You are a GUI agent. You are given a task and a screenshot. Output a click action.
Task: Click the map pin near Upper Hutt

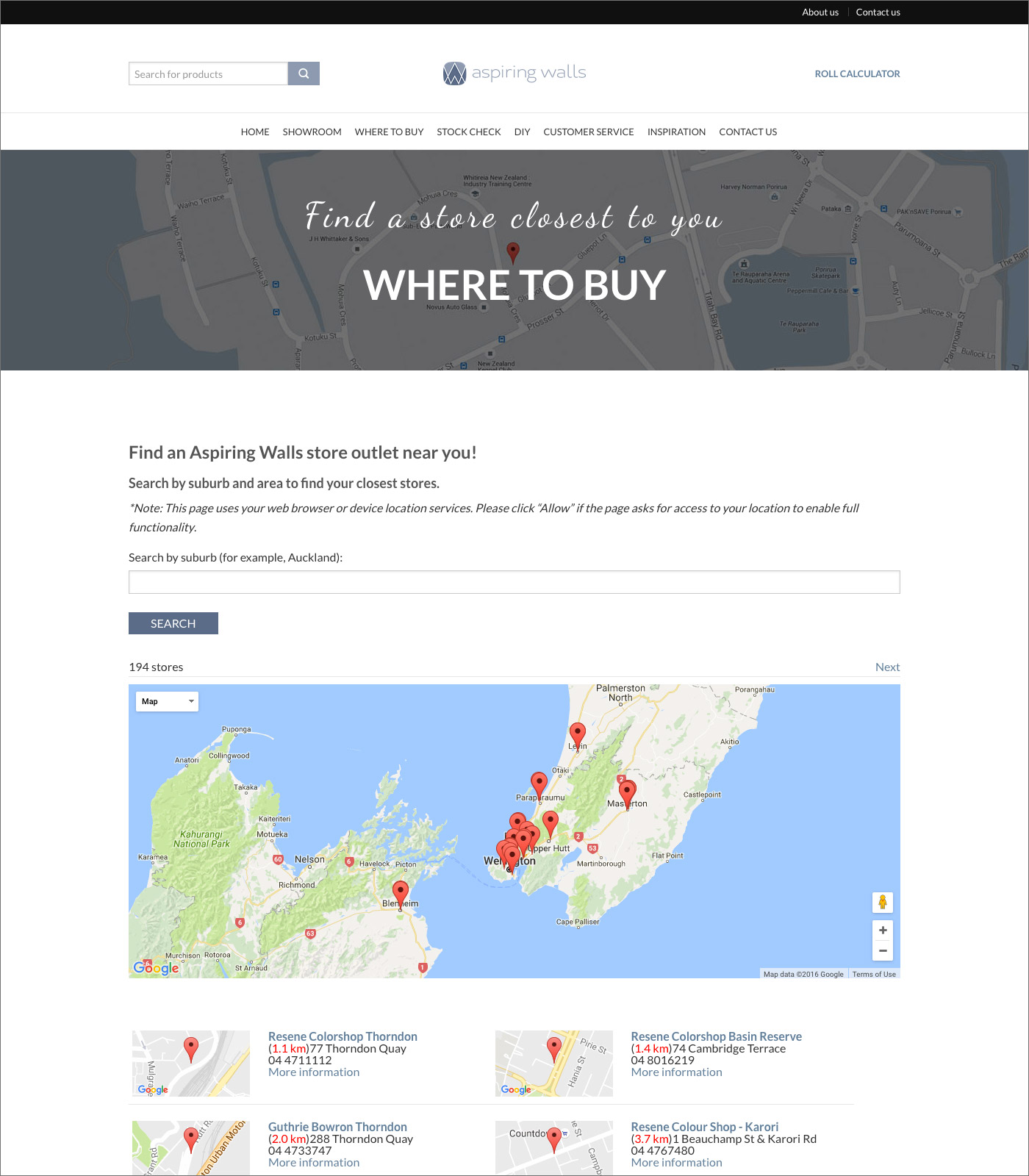551,824
